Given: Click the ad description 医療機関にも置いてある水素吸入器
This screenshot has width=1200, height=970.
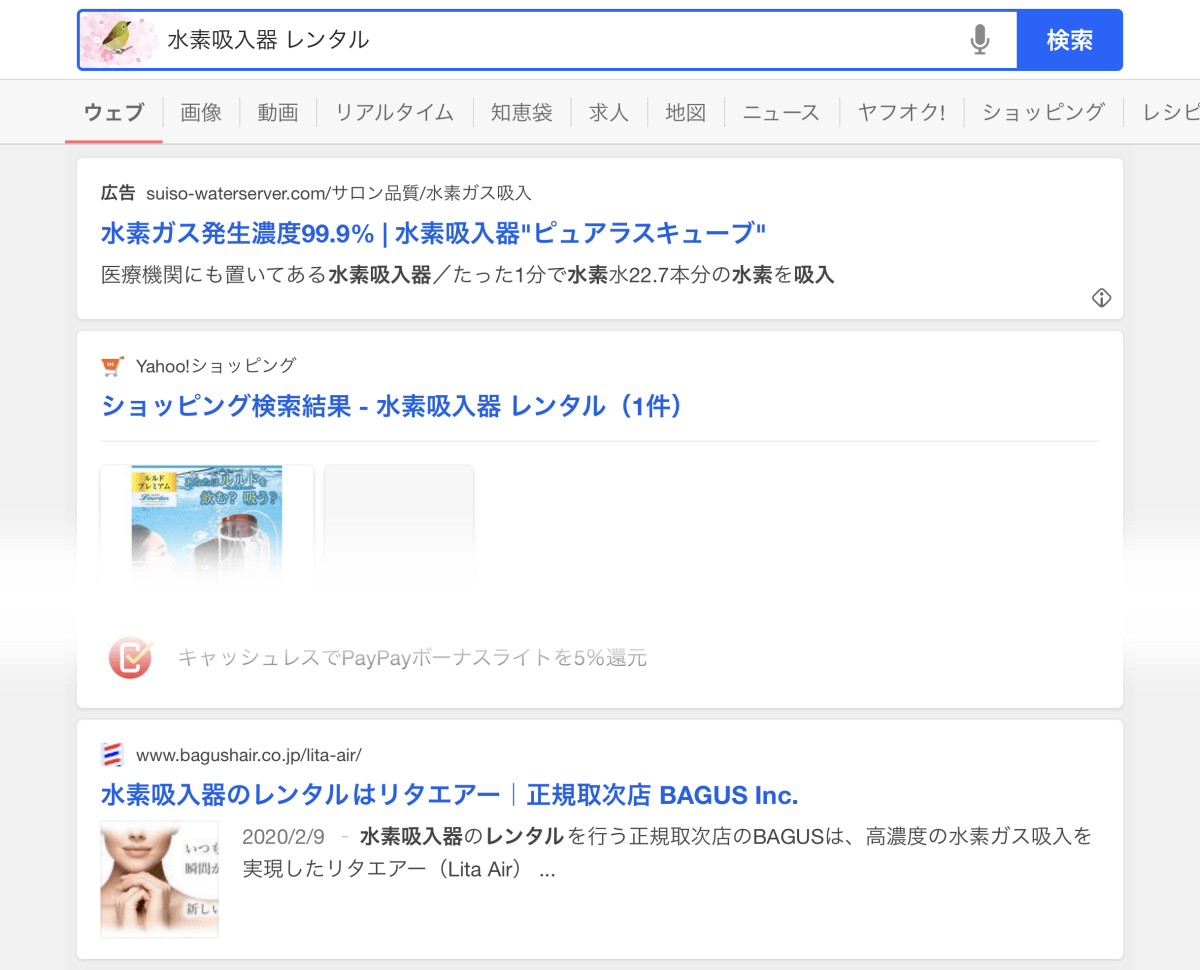Looking at the screenshot, I should click(x=467, y=274).
